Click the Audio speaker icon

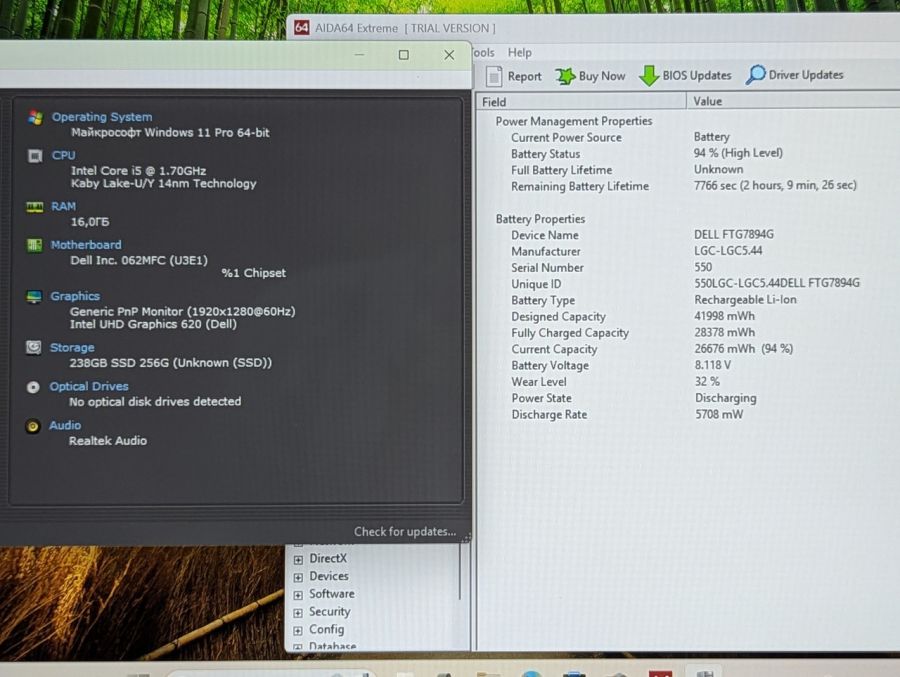click(x=33, y=426)
